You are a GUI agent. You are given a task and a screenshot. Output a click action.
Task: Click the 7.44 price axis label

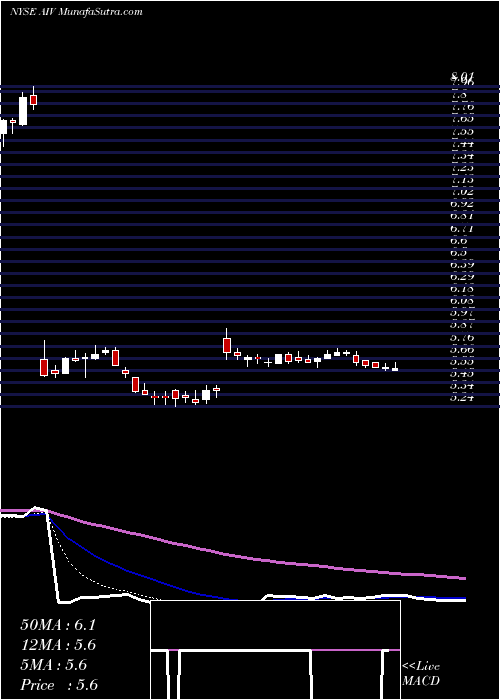point(462,144)
